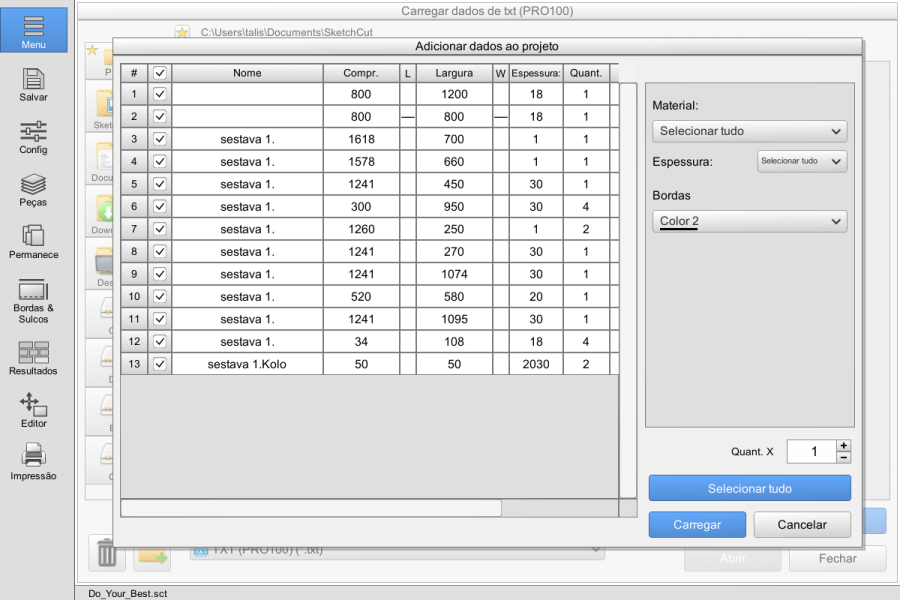
Task: Click the Cancelar button
Action: click(x=802, y=525)
